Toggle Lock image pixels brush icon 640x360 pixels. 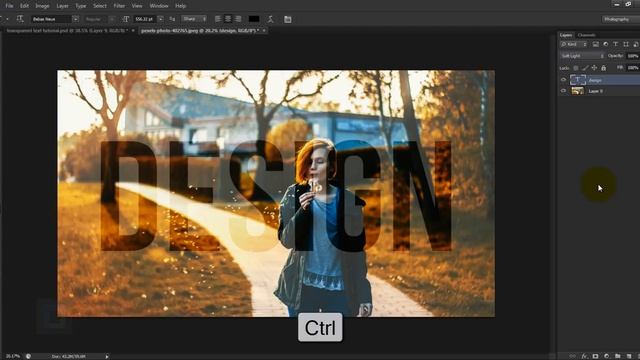pyautogui.click(x=585, y=68)
